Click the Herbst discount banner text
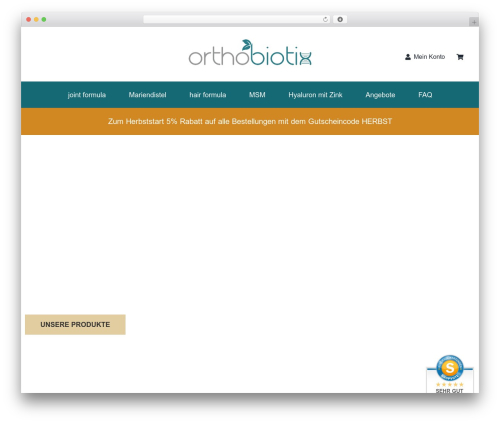 (x=250, y=121)
